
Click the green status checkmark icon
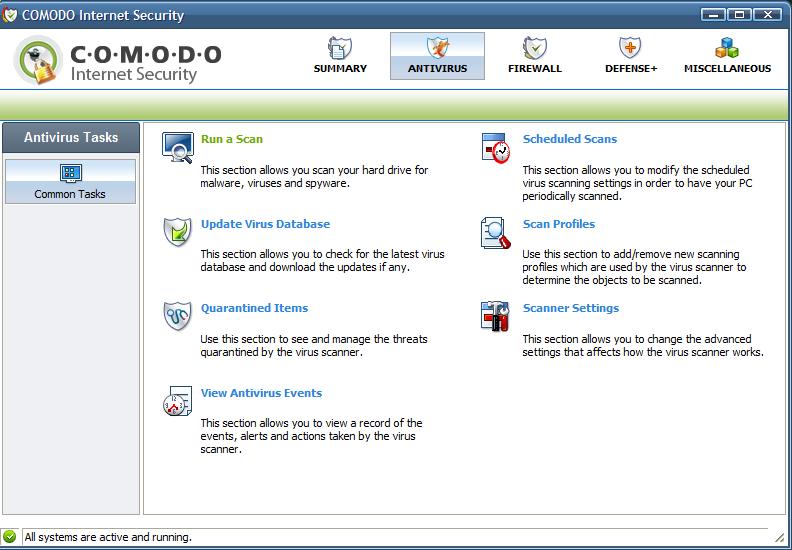coord(9,536)
